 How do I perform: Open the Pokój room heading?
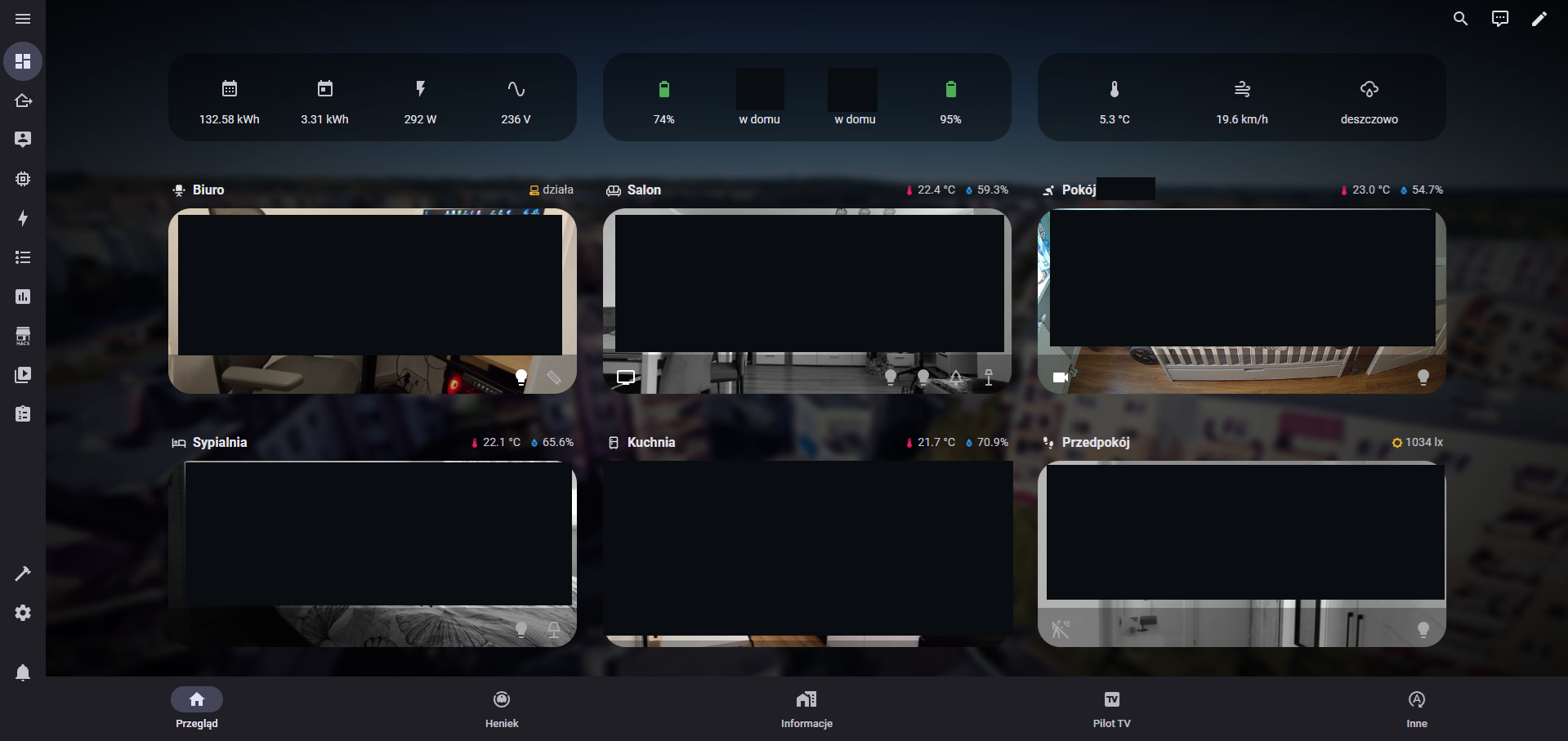point(1070,190)
